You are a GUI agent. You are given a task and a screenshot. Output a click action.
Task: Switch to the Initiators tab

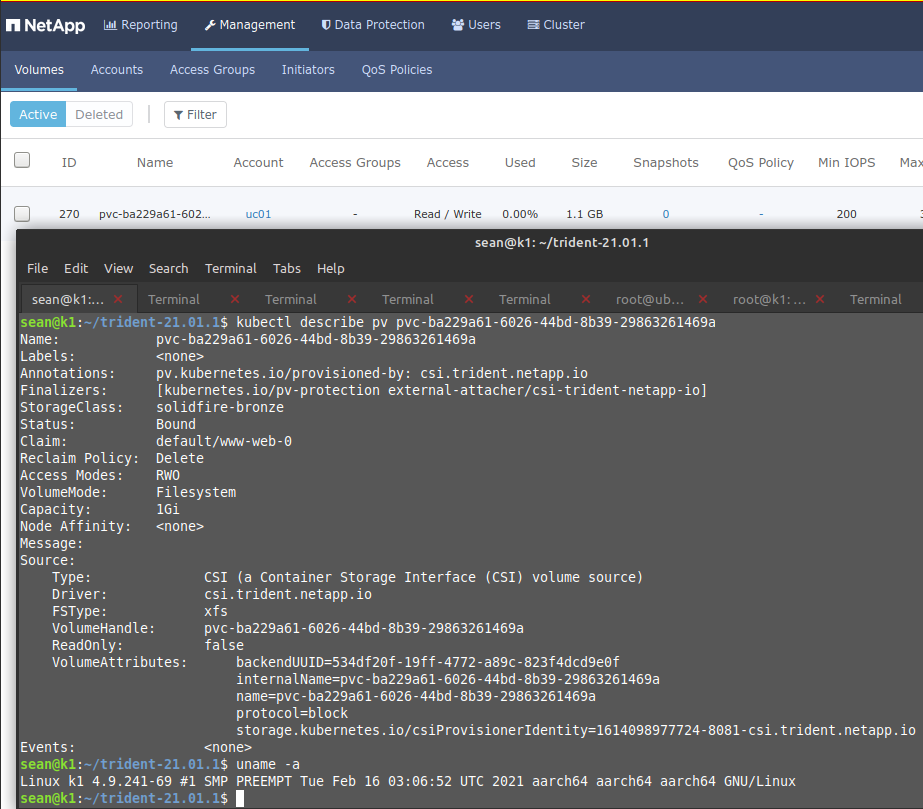coord(308,69)
